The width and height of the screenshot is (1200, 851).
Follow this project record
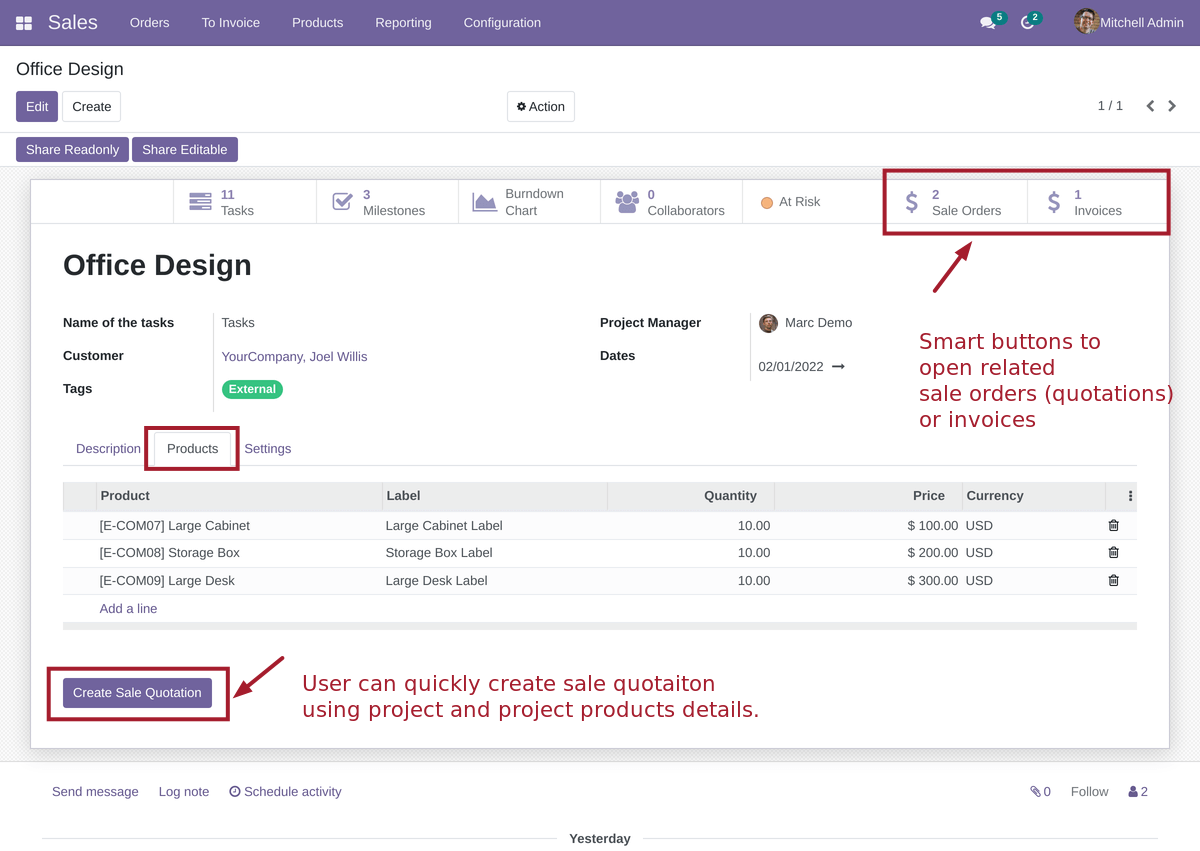(x=1088, y=791)
